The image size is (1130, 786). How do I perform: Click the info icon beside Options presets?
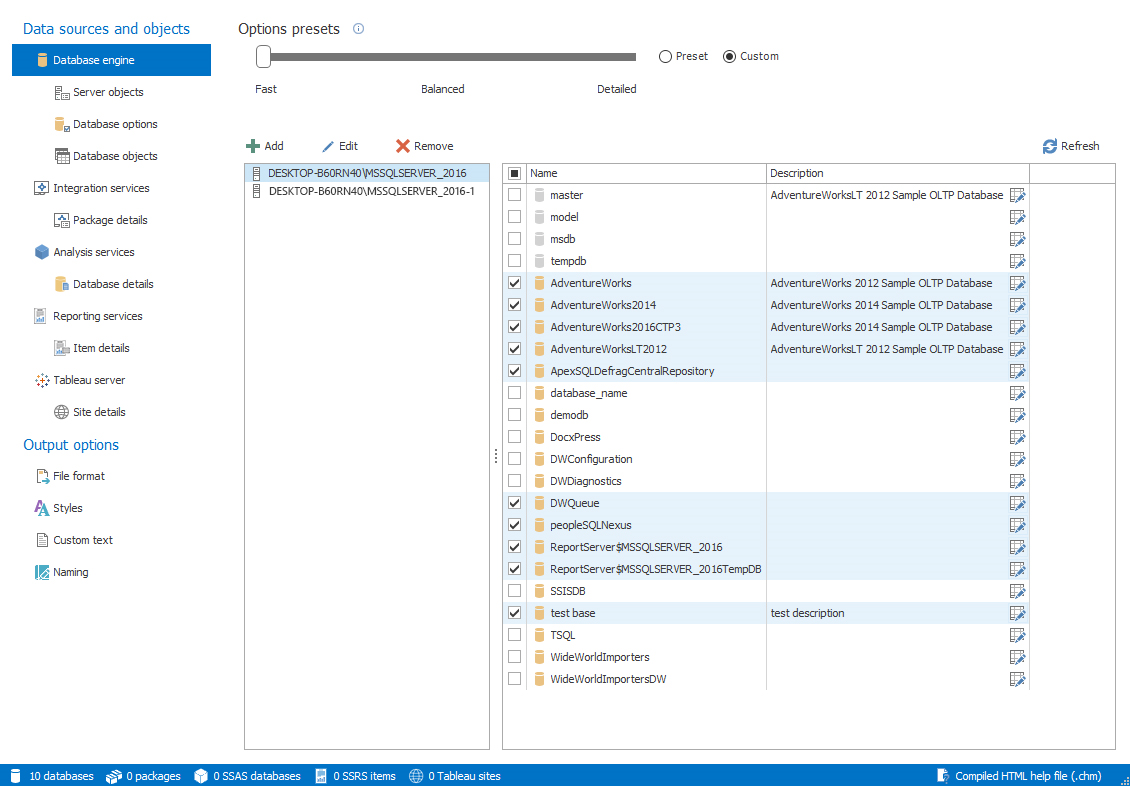click(x=358, y=29)
